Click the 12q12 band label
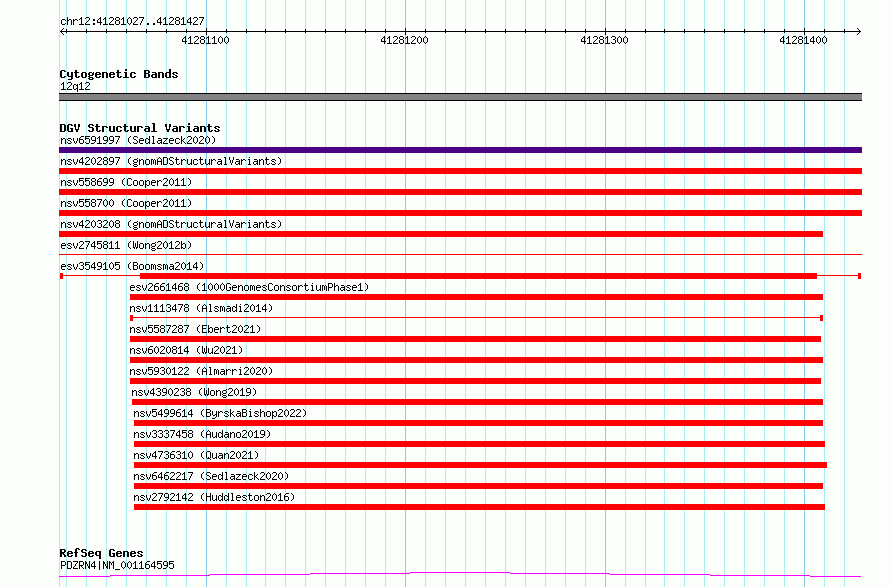The width and height of the screenshot is (890, 587). pyautogui.click(x=75, y=86)
